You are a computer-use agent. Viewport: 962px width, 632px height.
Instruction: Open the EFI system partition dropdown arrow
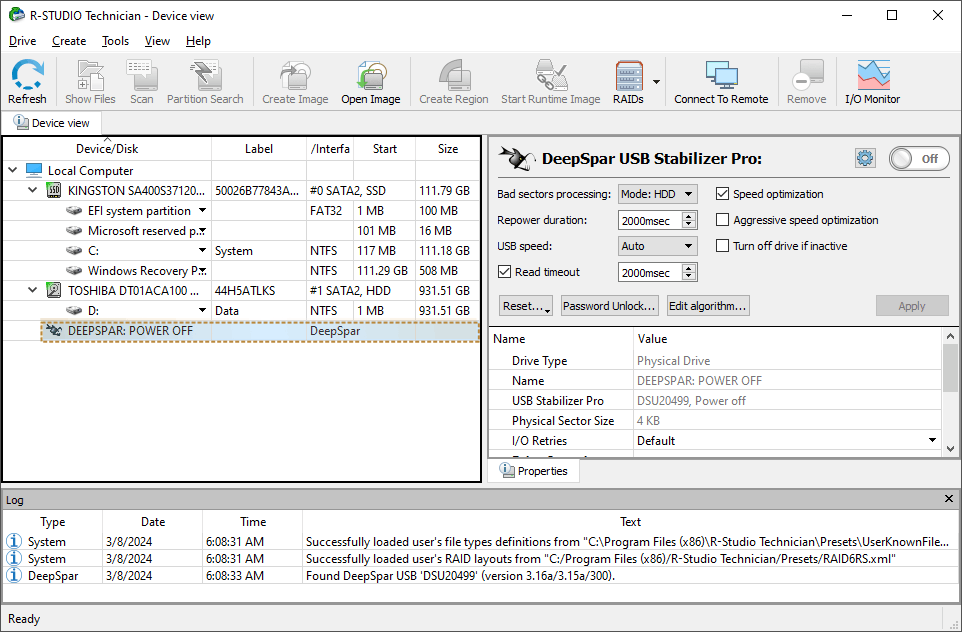[x=202, y=210]
